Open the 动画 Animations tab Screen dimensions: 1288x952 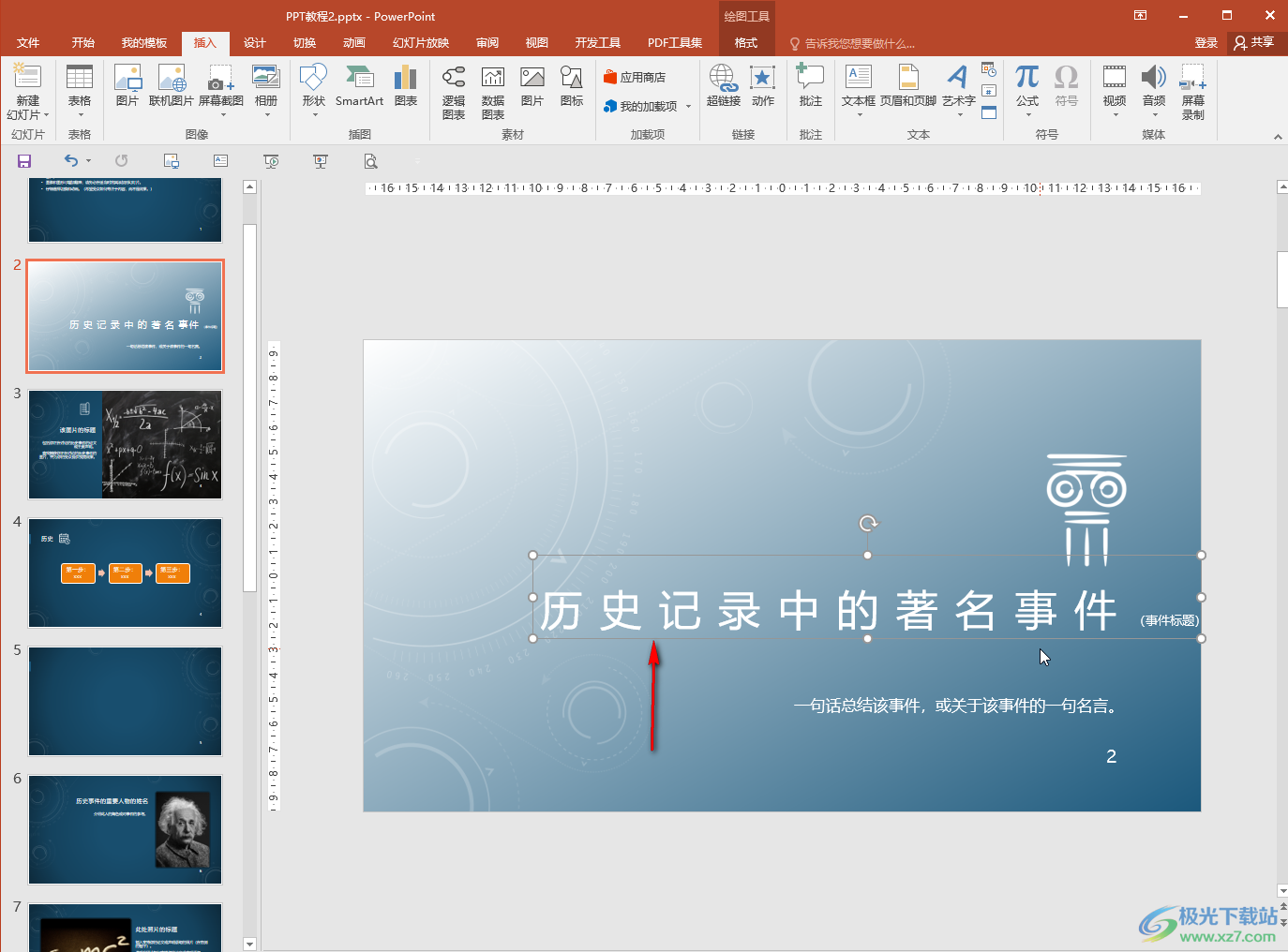354,43
